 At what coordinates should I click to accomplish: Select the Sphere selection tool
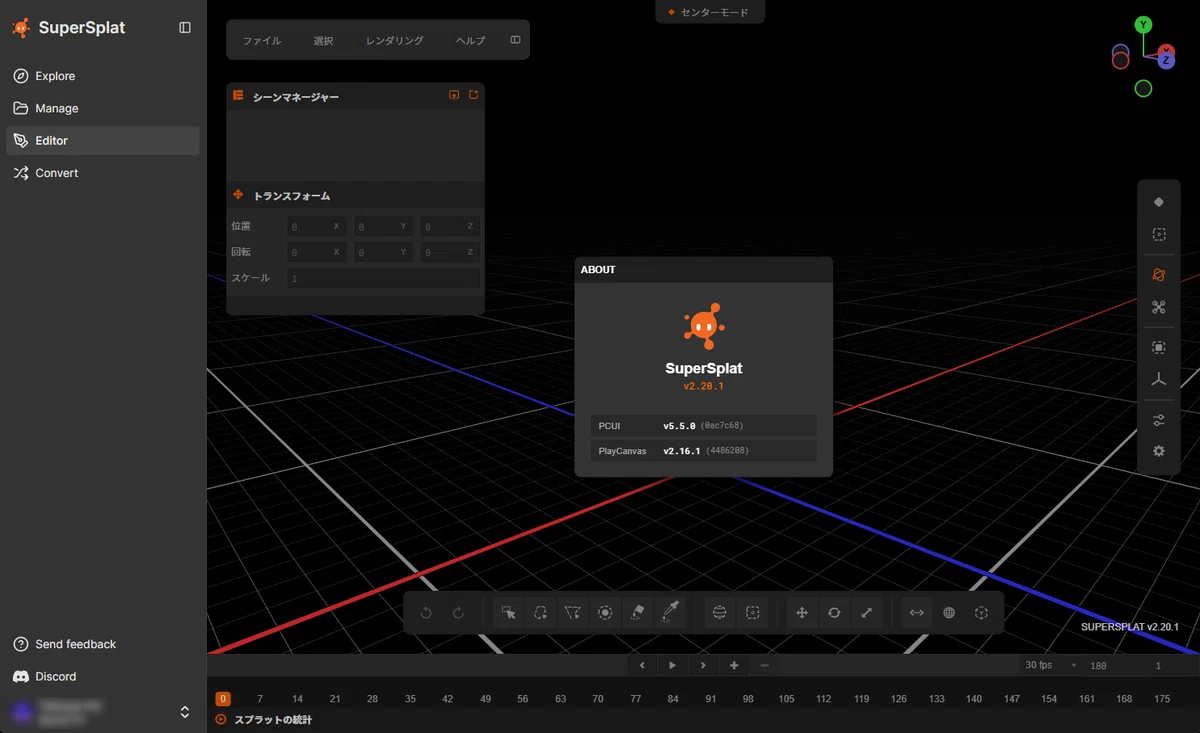tap(719, 613)
